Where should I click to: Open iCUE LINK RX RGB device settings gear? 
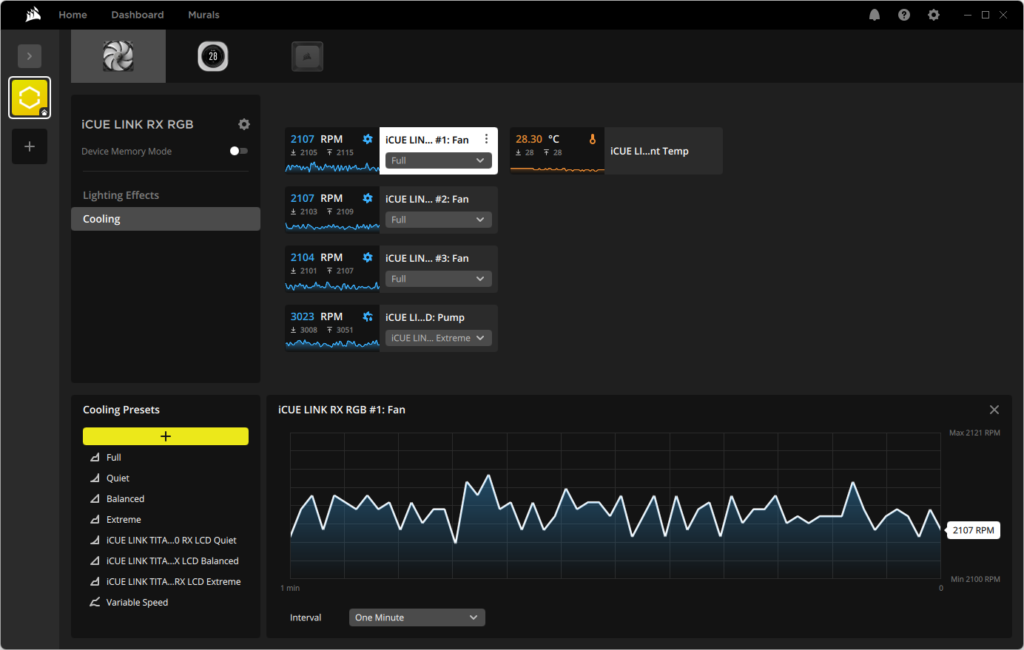[244, 124]
